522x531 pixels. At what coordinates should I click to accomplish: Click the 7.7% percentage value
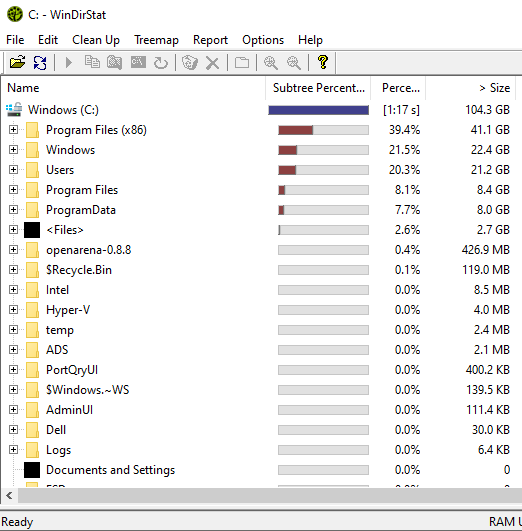click(x=408, y=210)
